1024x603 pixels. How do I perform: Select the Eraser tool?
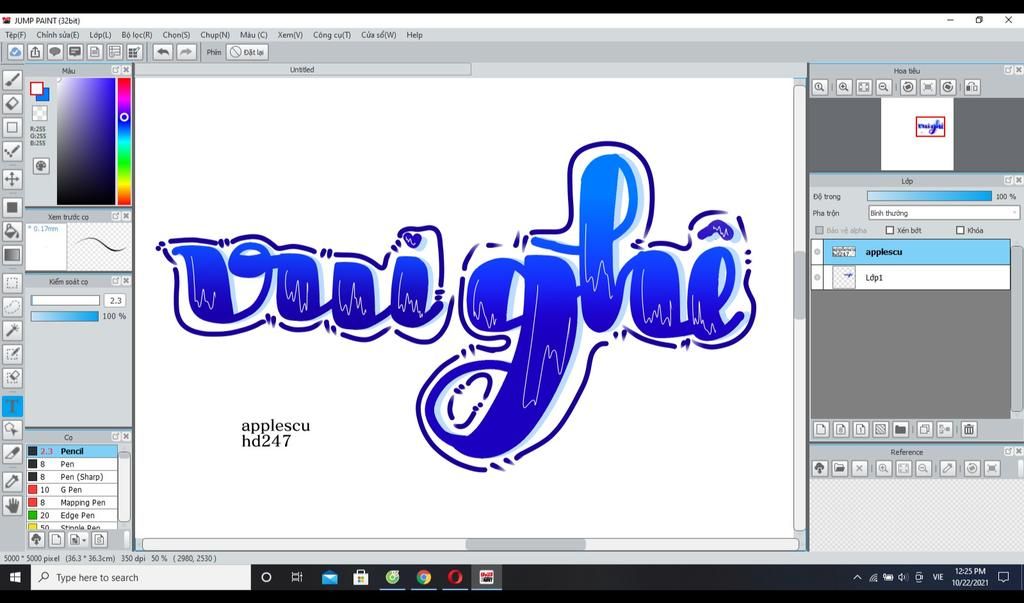12,103
